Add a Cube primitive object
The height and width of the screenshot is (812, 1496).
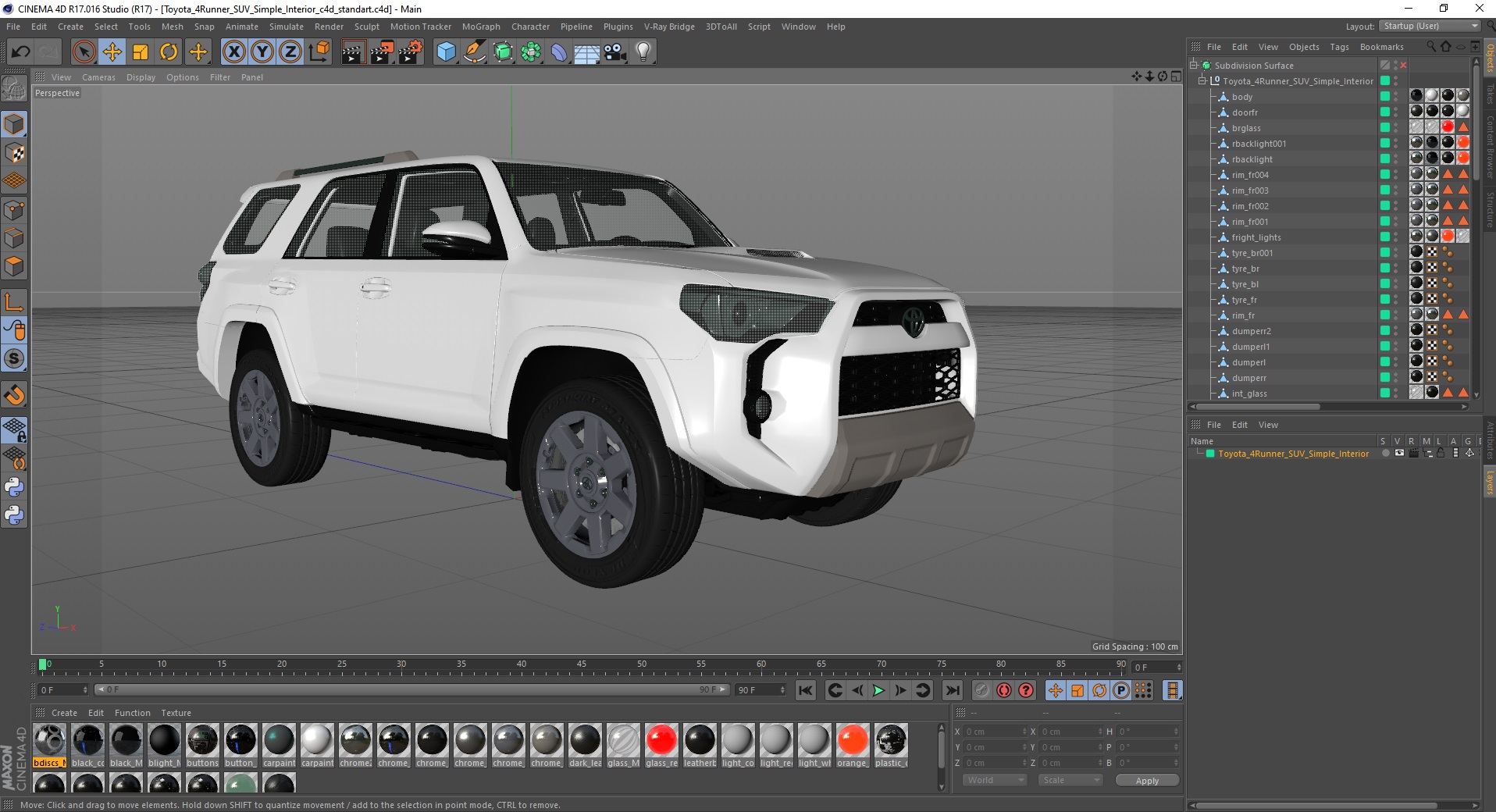[446, 52]
